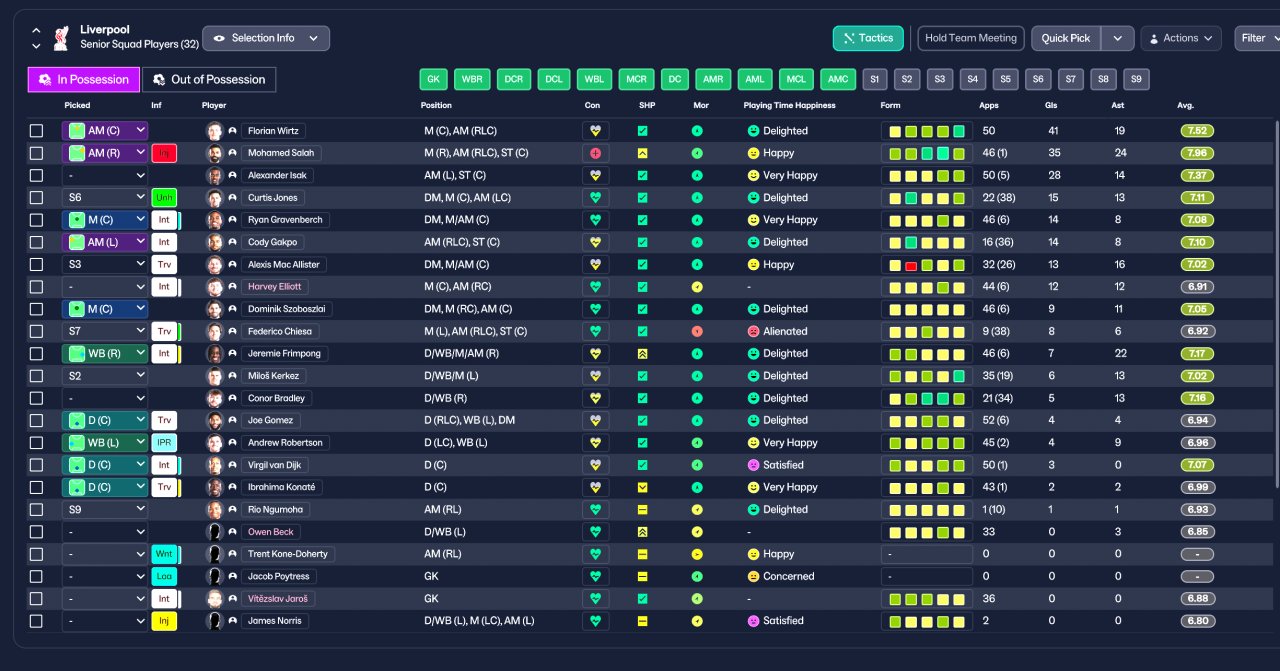Image resolution: width=1280 pixels, height=671 pixels.
Task: Switch to the Out of Possession tab
Action: [x=209, y=80]
